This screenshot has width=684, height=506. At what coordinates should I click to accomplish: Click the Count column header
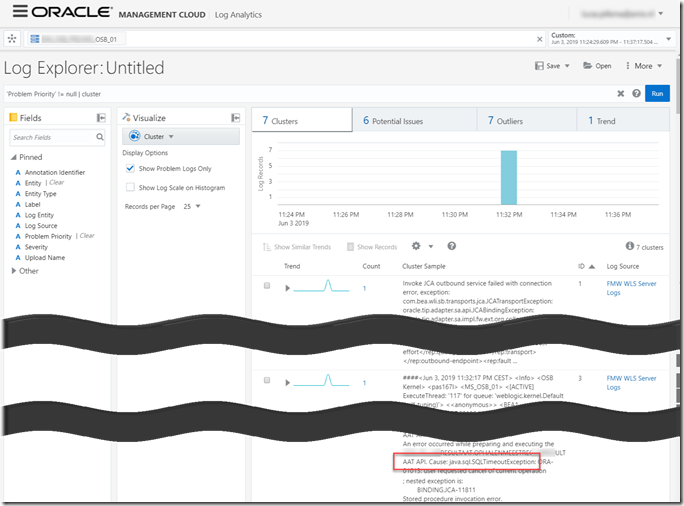click(x=371, y=266)
